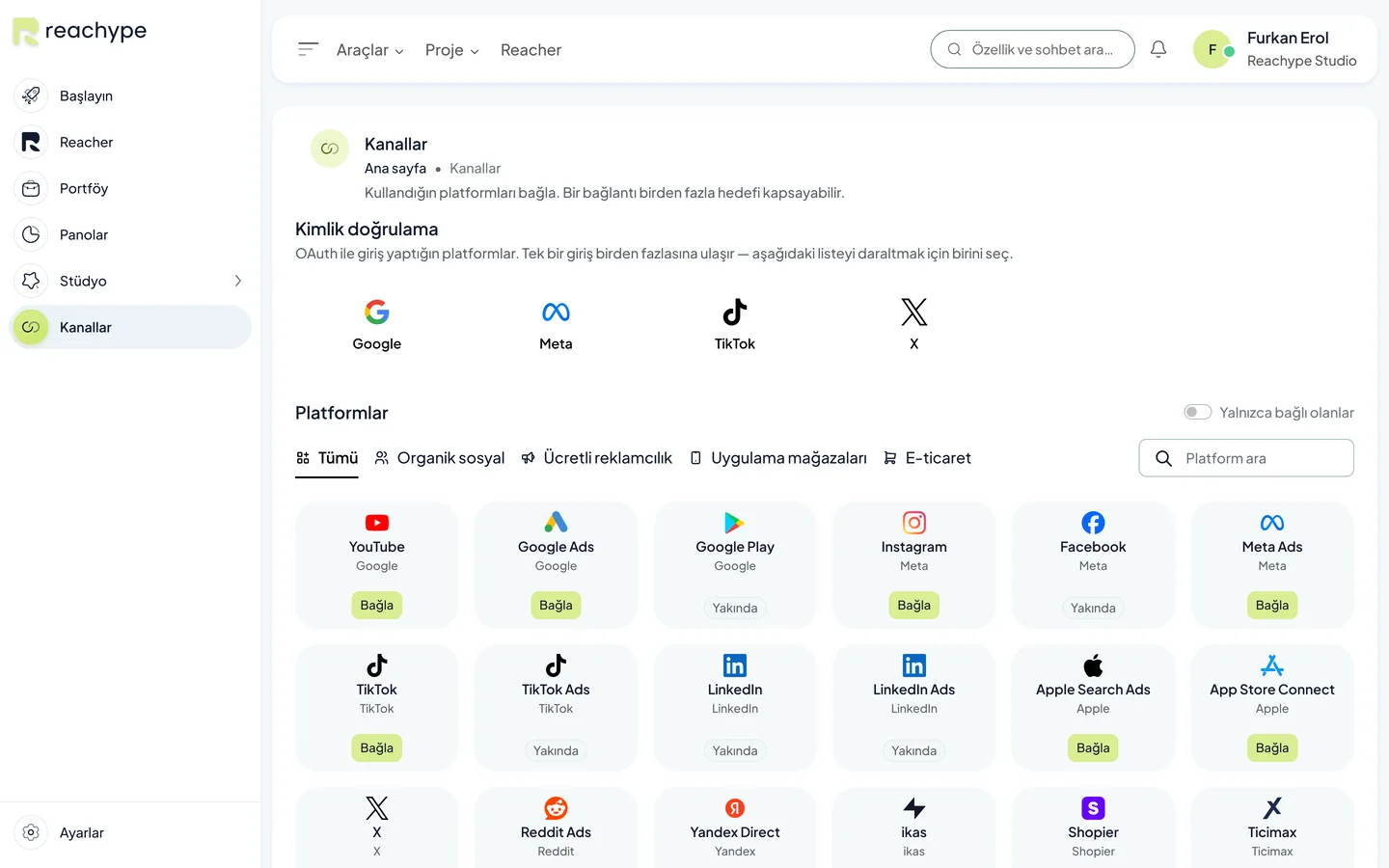The width and height of the screenshot is (1389, 868).
Task: Click Bağla on App Store Connect card
Action: pos(1272,747)
